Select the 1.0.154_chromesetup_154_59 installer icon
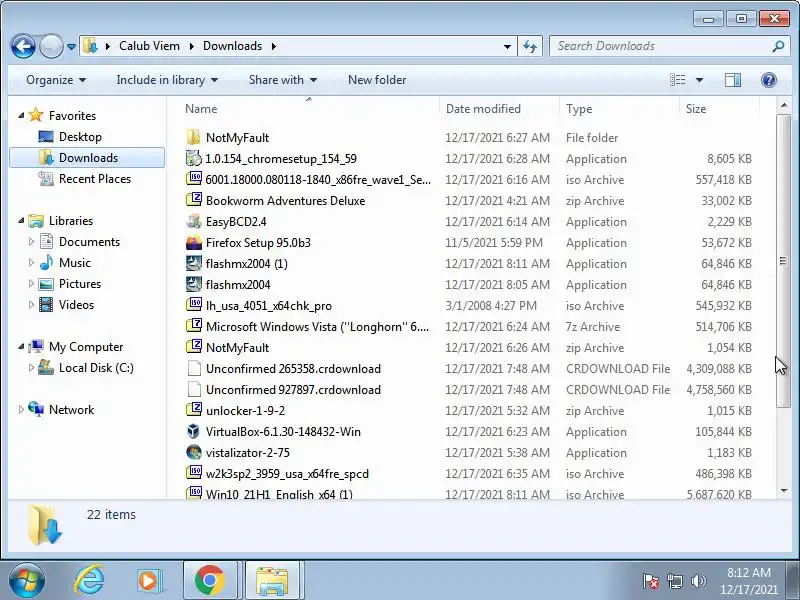The height and width of the screenshot is (600, 800). coord(193,158)
